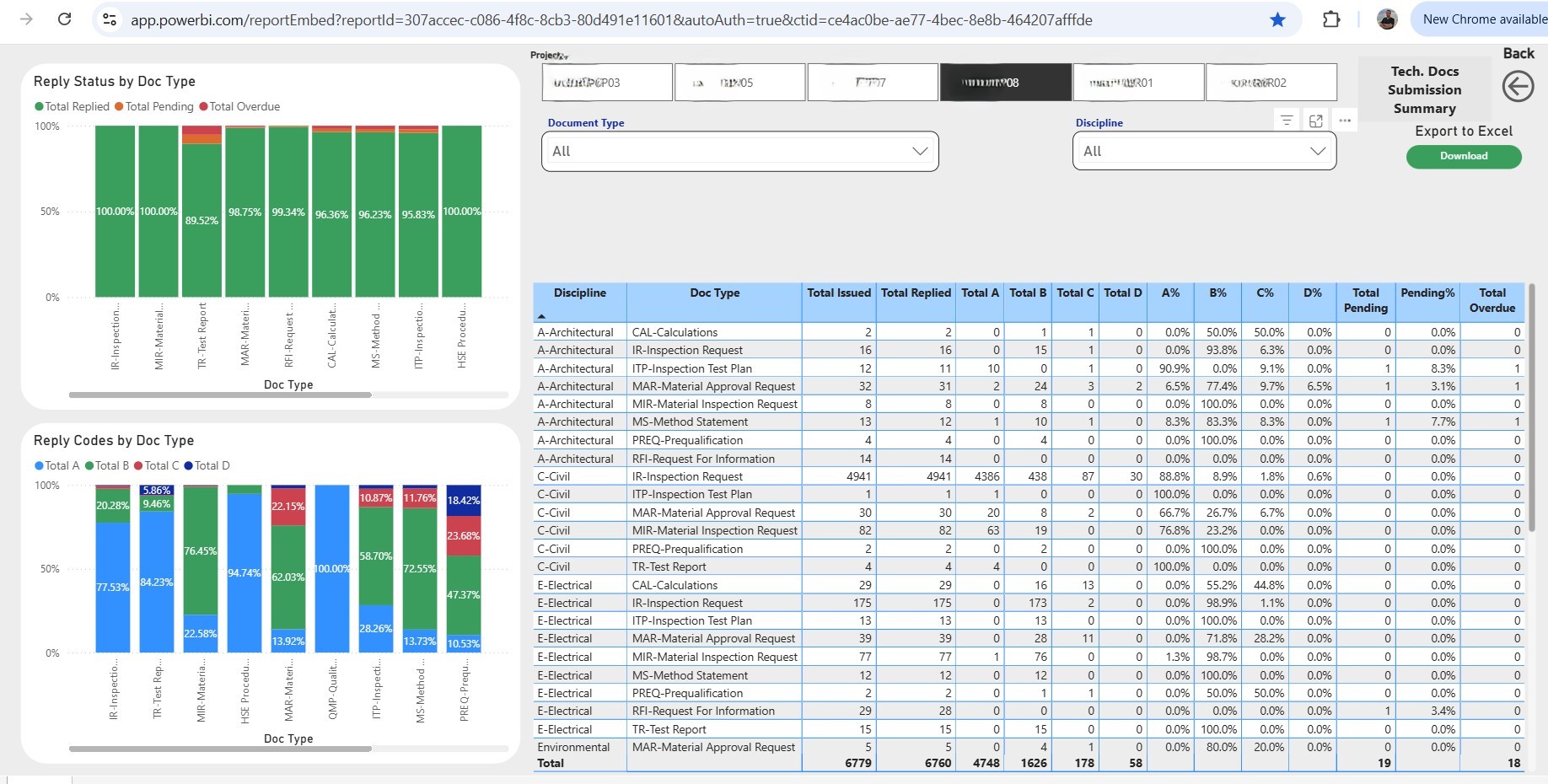The height and width of the screenshot is (784, 1548).
Task: Click the Total Issued column header
Action: (838, 293)
